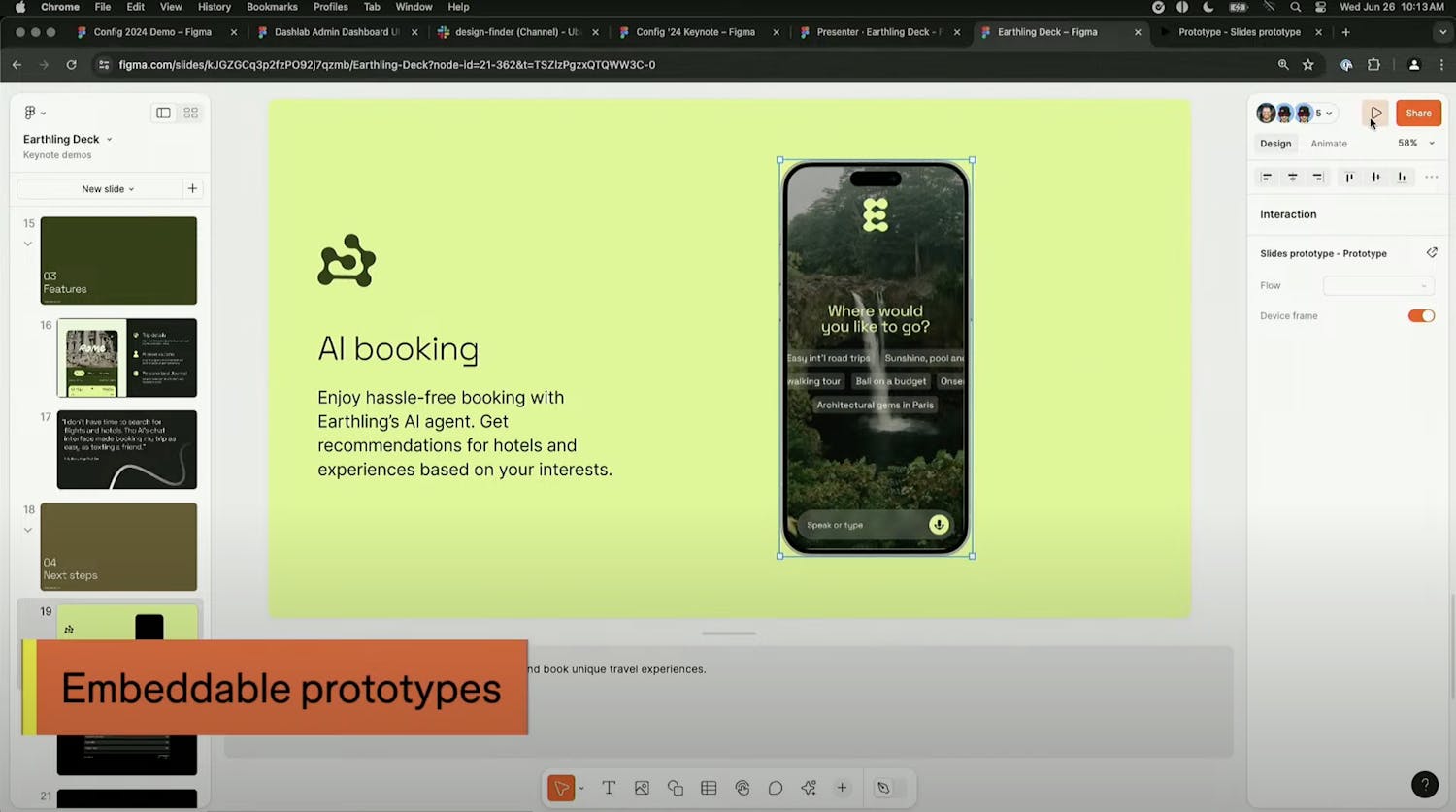The height and width of the screenshot is (812, 1456).
Task: Open the 58% zoom level dropdown
Action: [1415, 144]
